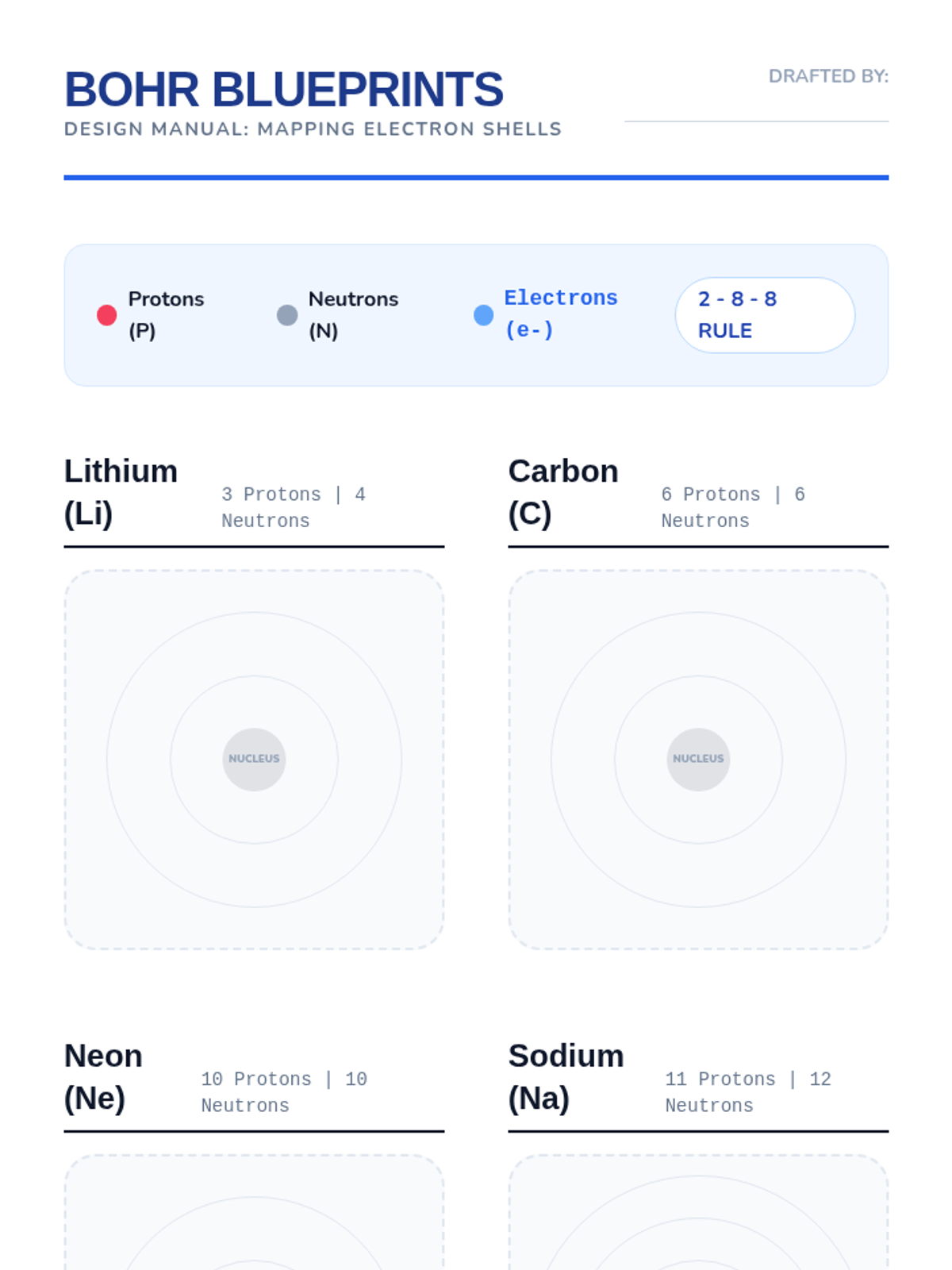The height and width of the screenshot is (1270, 952).
Task: Click Lithium's 3 Protons | 4 Neutrons text
Action: tap(293, 507)
